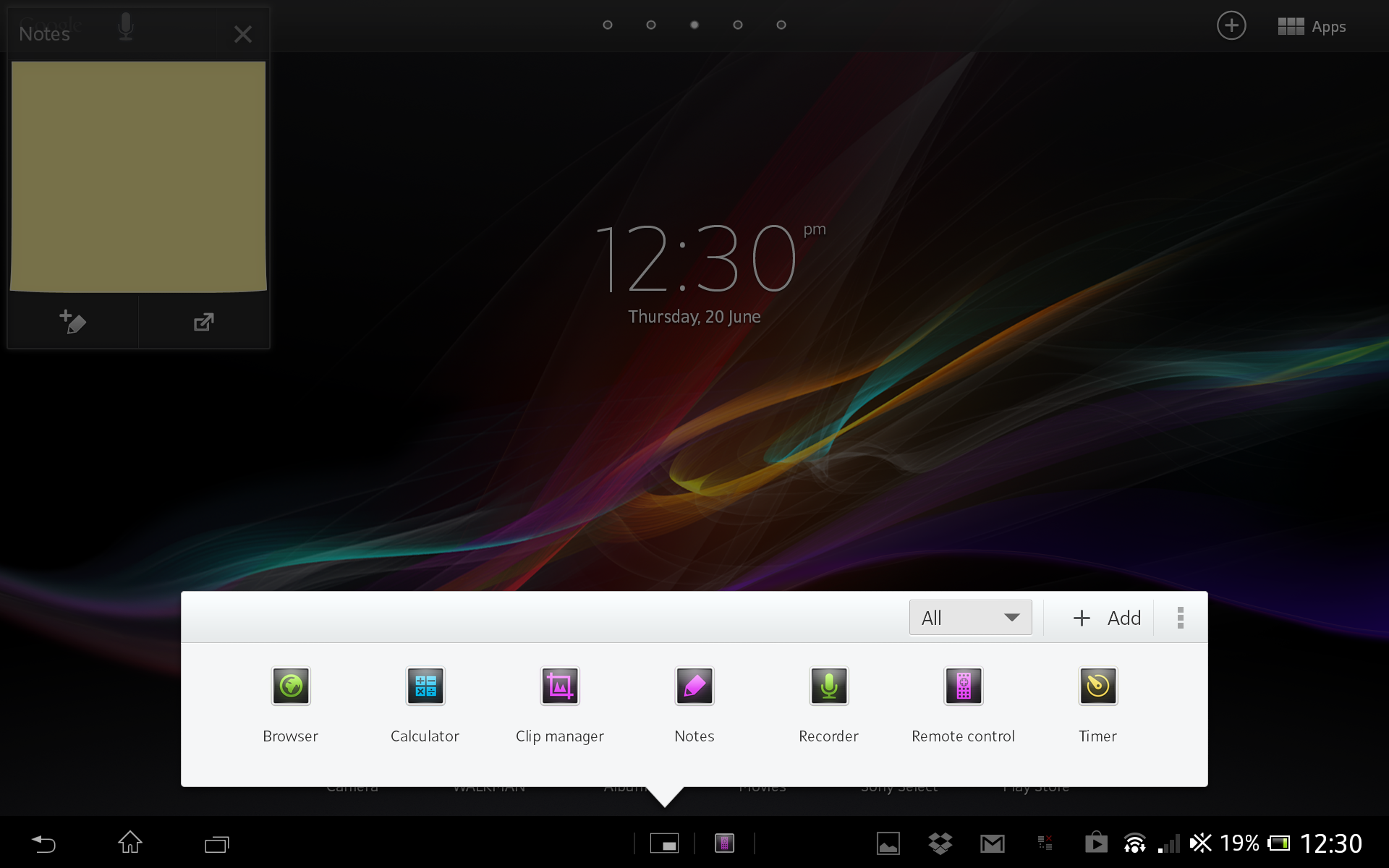Go to the second home screen page dot
The width and height of the screenshot is (1389, 868).
tap(651, 25)
